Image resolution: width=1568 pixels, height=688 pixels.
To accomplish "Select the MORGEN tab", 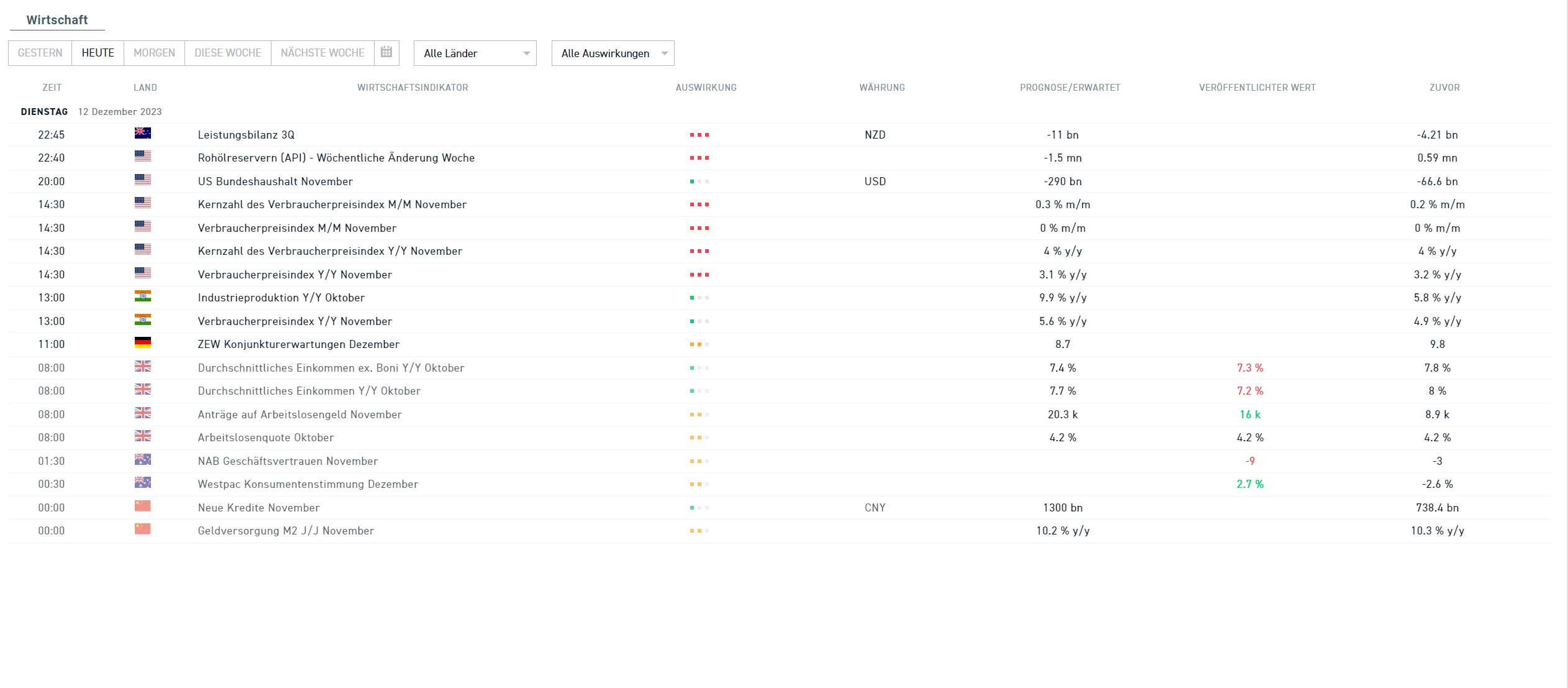I will coord(154,53).
